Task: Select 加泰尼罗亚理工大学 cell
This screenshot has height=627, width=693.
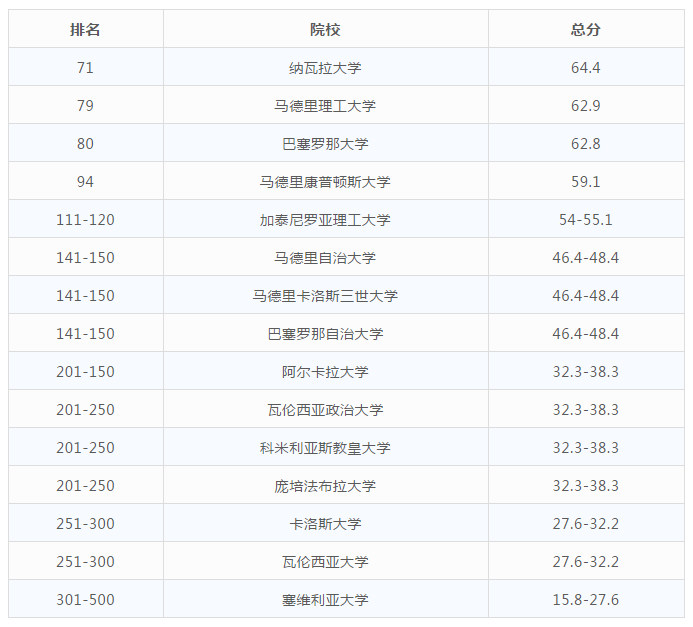Action: click(325, 220)
